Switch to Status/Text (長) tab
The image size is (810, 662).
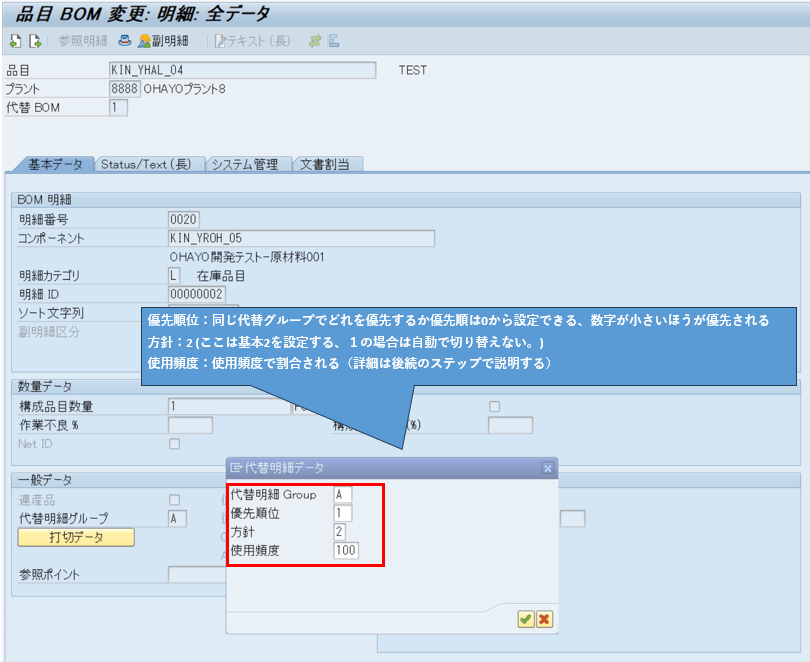pyautogui.click(x=146, y=164)
